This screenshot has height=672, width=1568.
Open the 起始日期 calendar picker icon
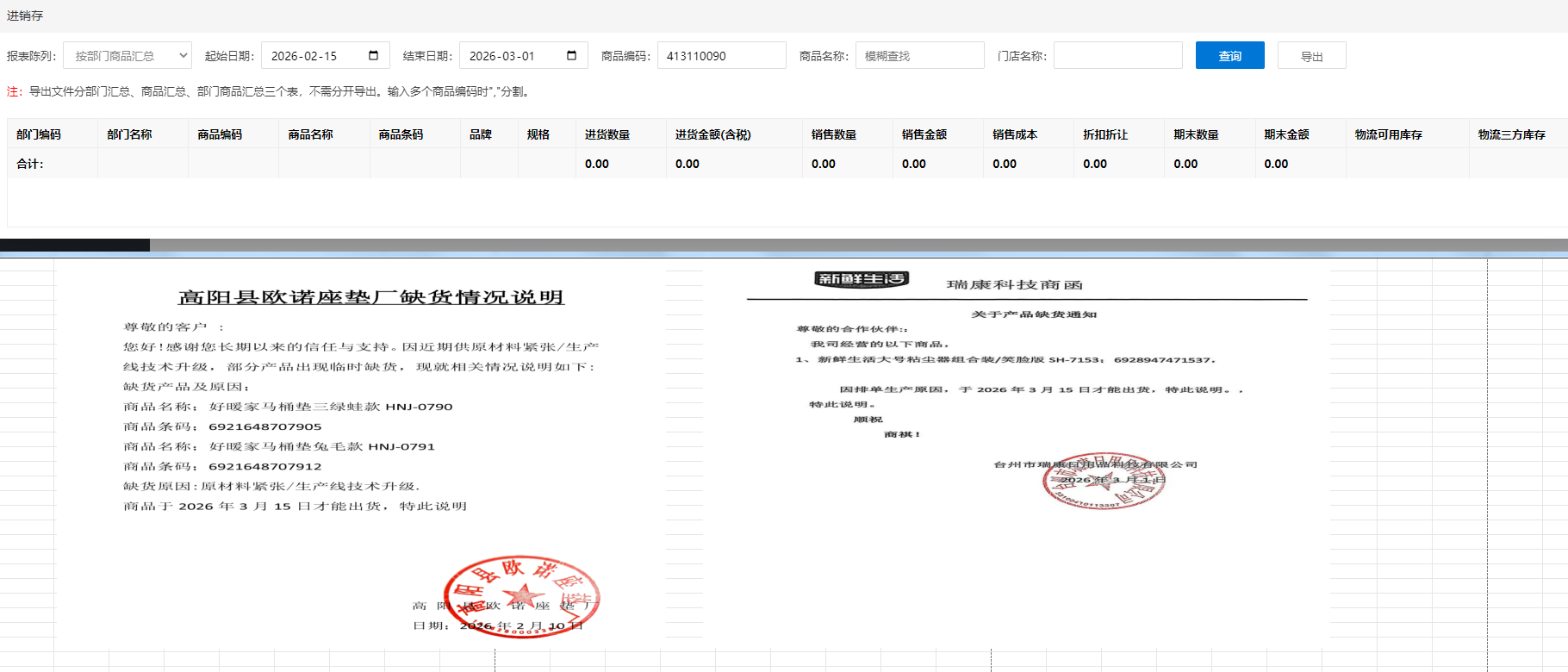373,56
